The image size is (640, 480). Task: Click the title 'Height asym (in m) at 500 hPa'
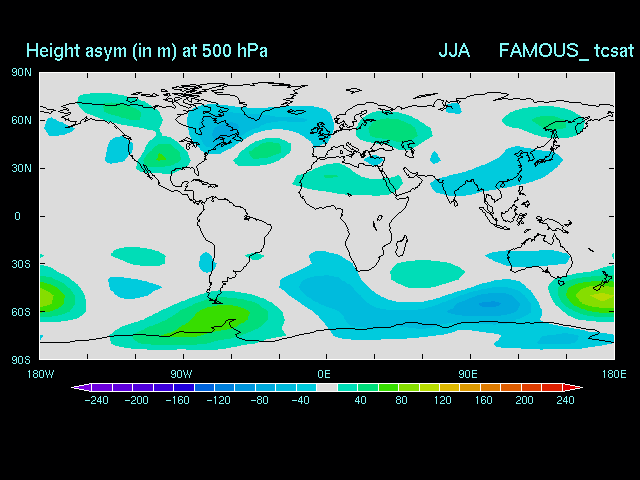[x=147, y=51]
